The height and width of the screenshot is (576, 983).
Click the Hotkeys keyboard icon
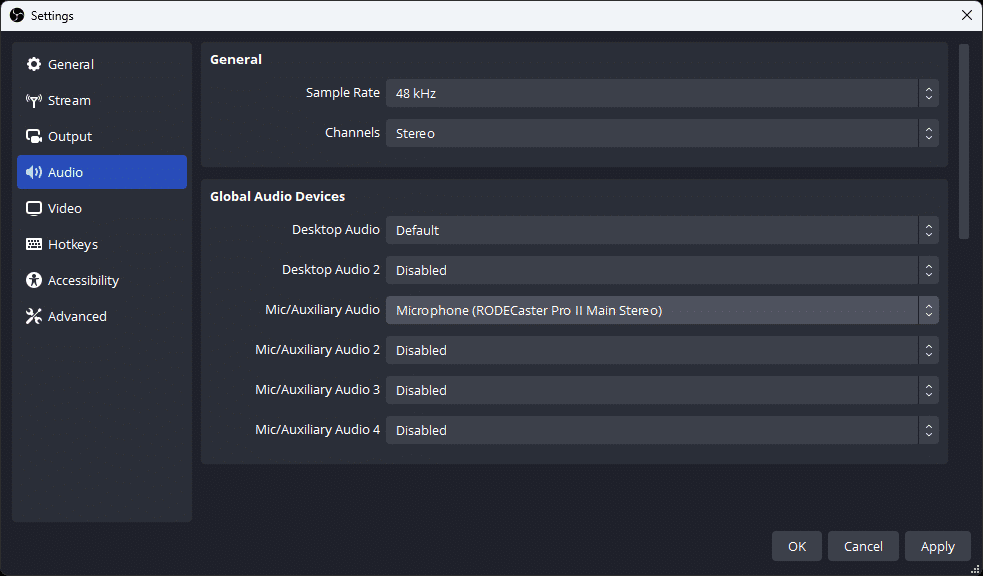(34, 244)
